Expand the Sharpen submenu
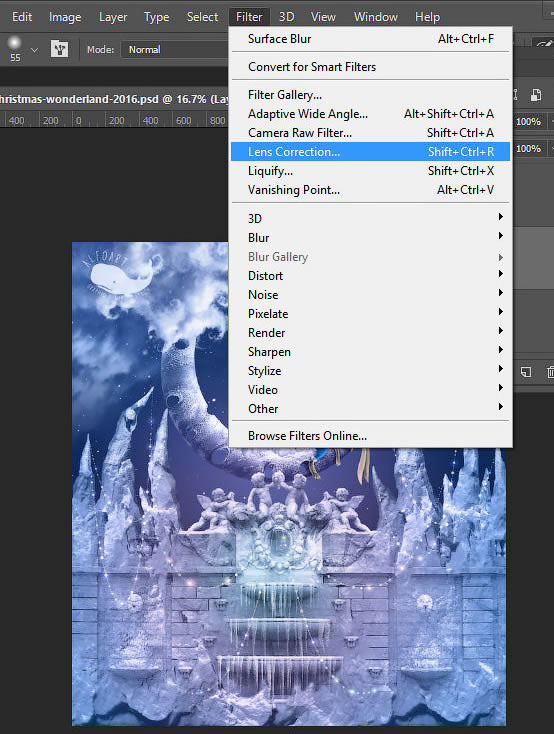554x734 pixels. pyautogui.click(x=370, y=352)
